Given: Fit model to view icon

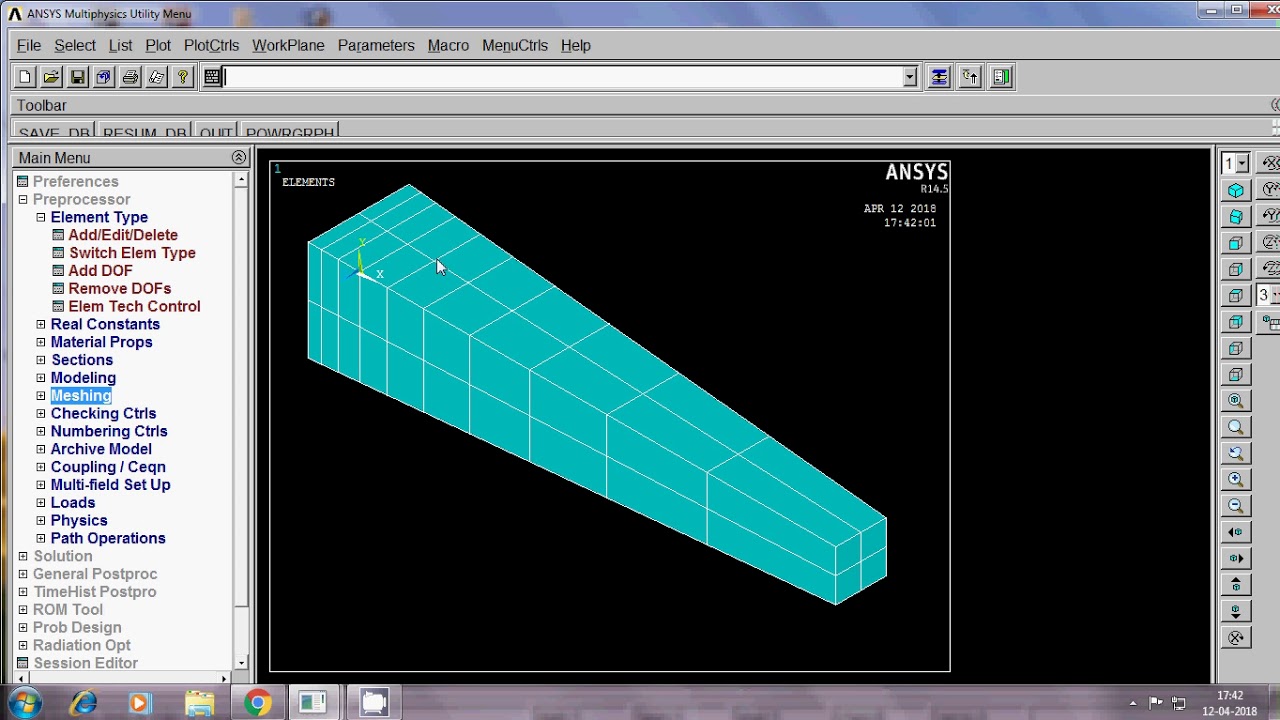Looking at the screenshot, I should click(1236, 401).
